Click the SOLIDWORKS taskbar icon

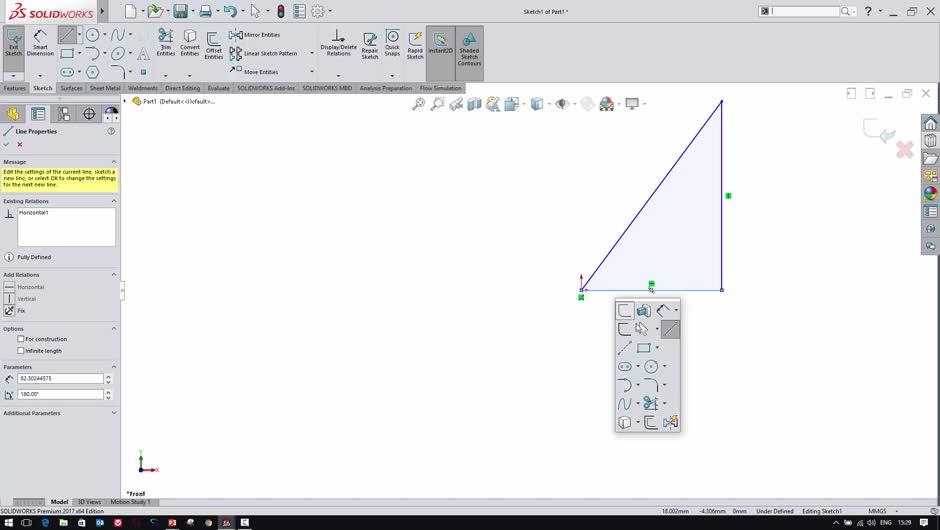pos(226,523)
